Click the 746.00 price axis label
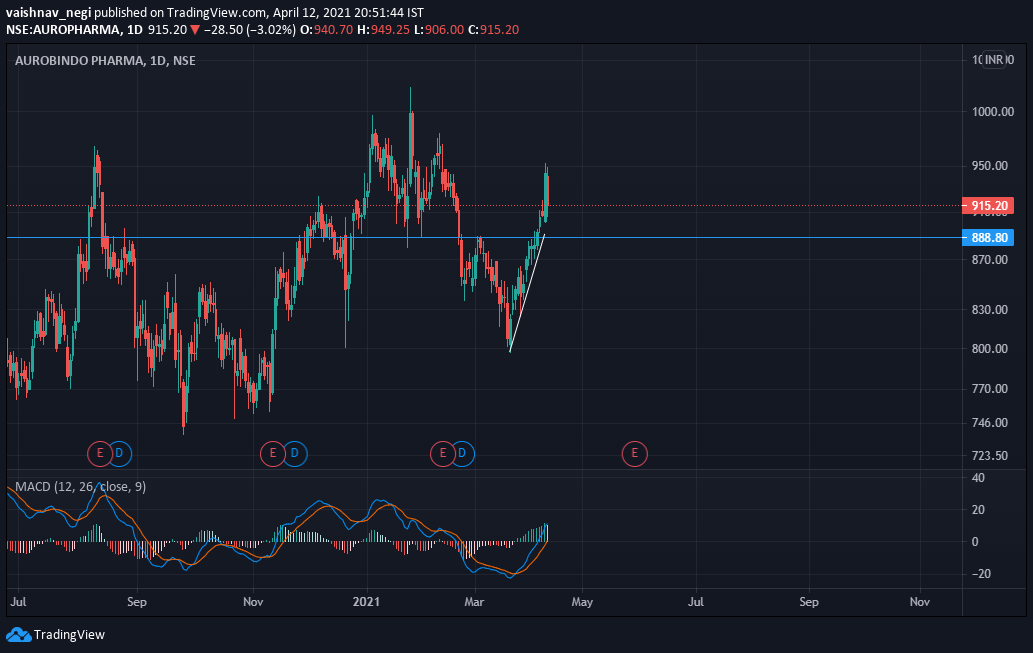This screenshot has height=653, width=1033. (990, 423)
